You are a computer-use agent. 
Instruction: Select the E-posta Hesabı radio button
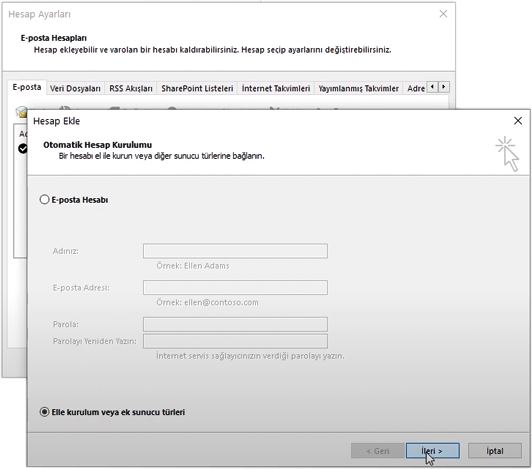[44, 200]
